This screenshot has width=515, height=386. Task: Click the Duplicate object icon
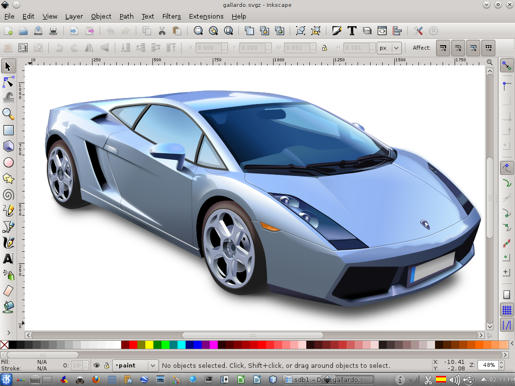[x=249, y=31]
